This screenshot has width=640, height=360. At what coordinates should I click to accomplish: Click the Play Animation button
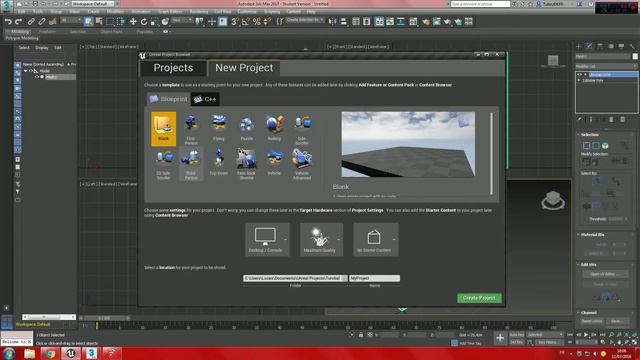pyautogui.click(x=586, y=335)
